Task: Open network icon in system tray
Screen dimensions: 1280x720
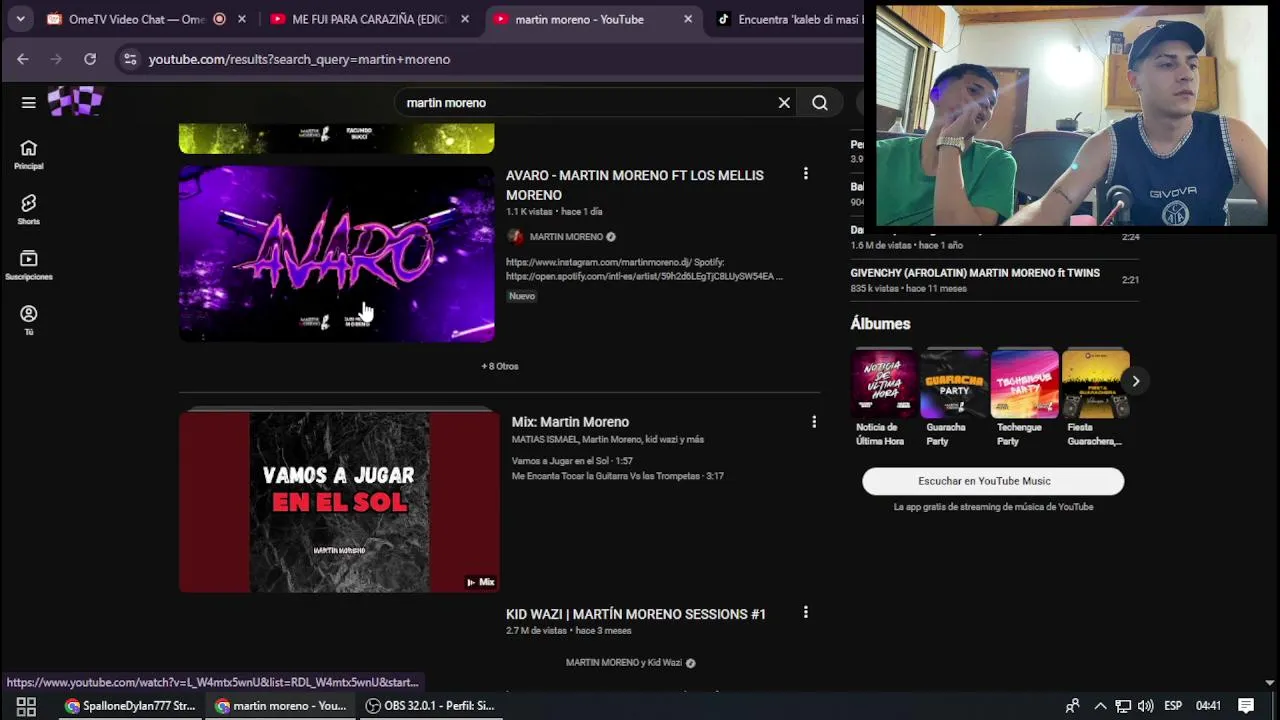Action: [1123, 706]
